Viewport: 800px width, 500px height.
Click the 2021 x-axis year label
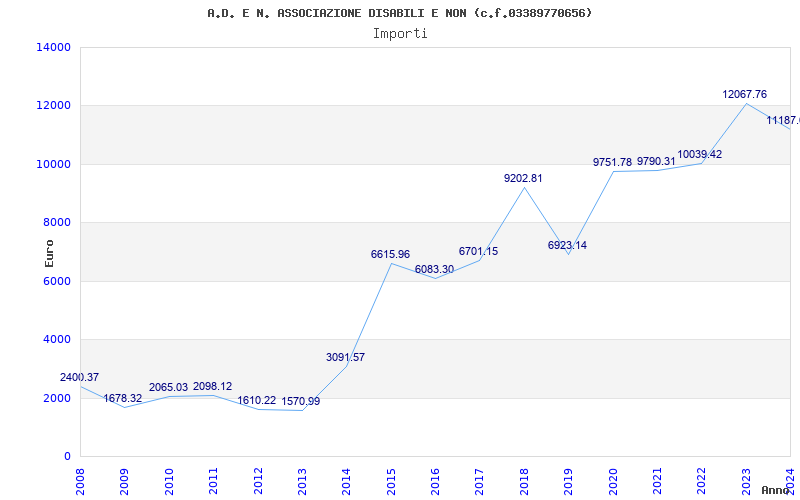pos(657,481)
